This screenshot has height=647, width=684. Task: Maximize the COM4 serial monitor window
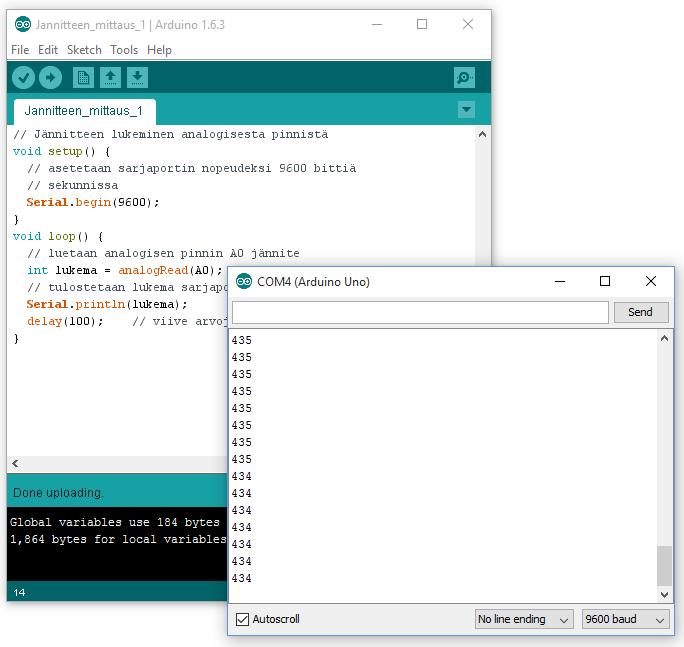click(x=605, y=281)
